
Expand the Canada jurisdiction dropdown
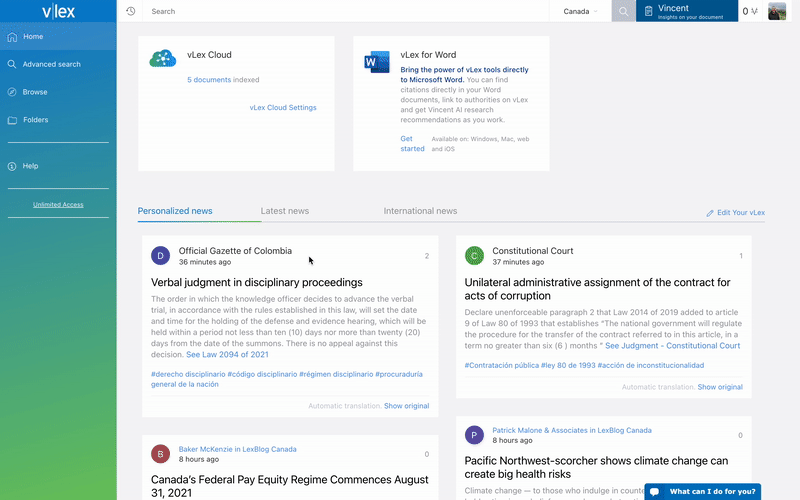click(x=580, y=11)
